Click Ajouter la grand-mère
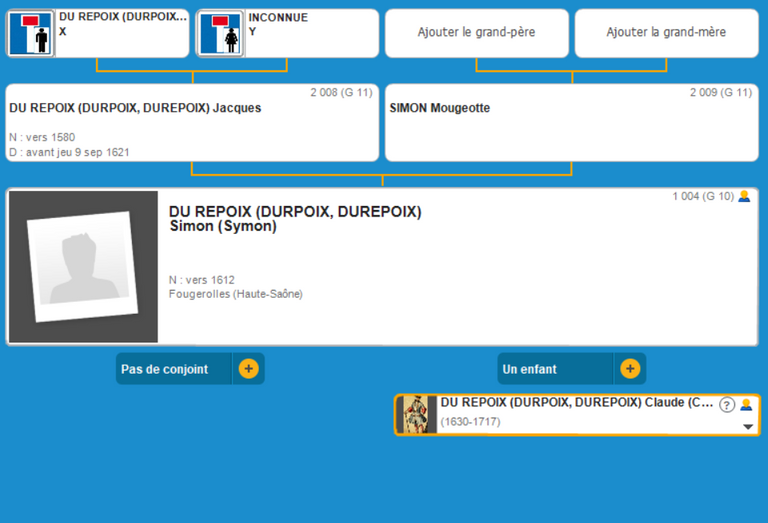Image resolution: width=768 pixels, height=523 pixels. (666, 33)
